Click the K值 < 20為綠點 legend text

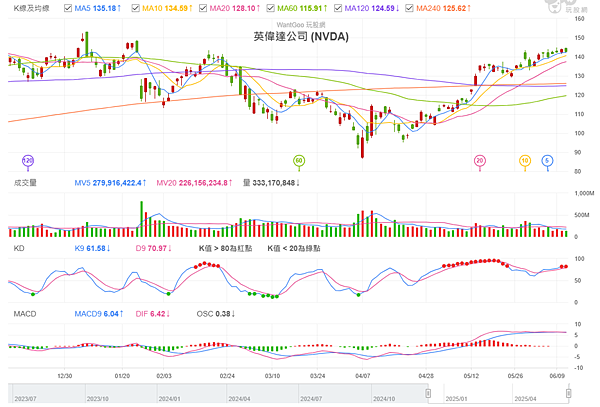coord(294,249)
